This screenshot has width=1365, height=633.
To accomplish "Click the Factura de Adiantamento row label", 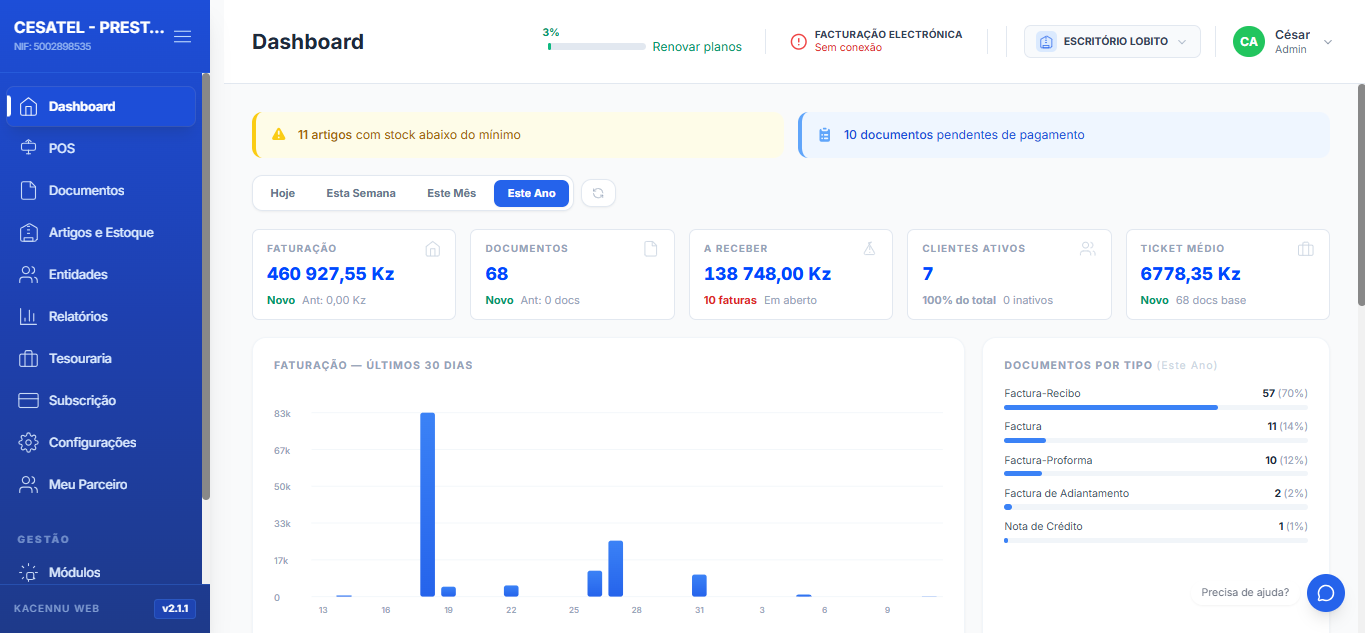I will (1067, 493).
